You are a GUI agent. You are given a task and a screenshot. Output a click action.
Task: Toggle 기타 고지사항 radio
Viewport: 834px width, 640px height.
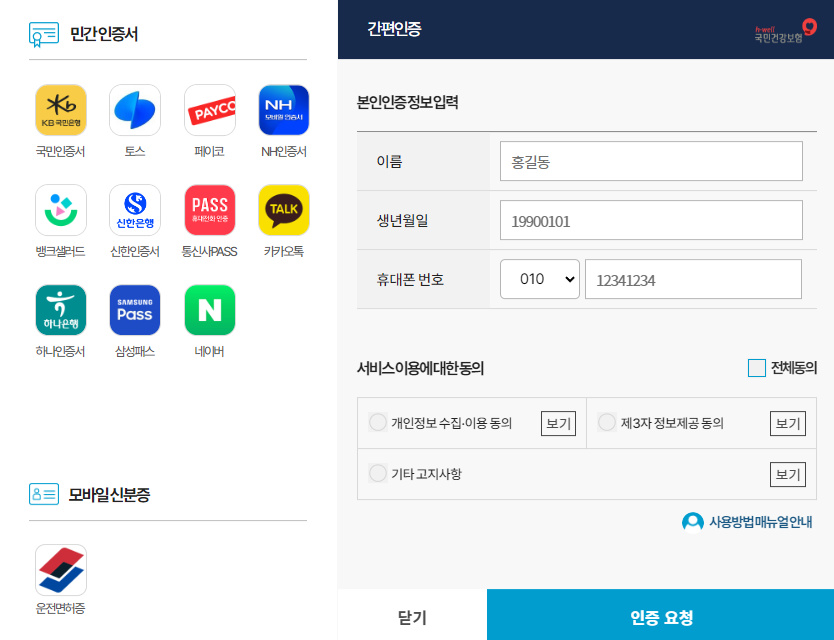(378, 473)
